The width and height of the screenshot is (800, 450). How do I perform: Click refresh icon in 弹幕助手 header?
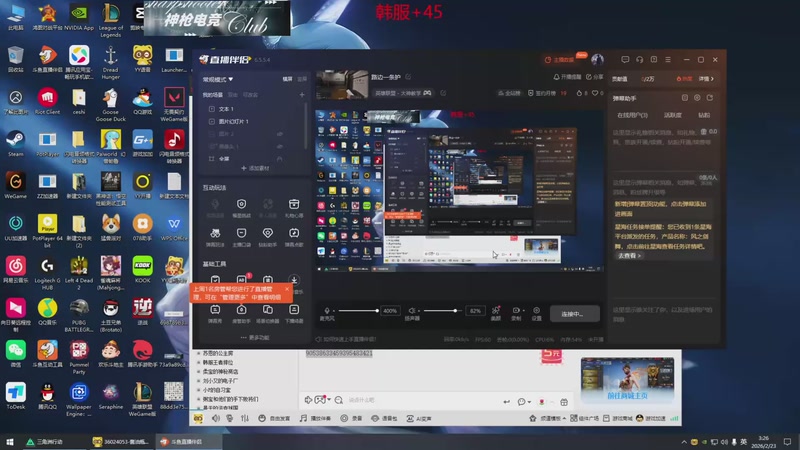pos(710,97)
